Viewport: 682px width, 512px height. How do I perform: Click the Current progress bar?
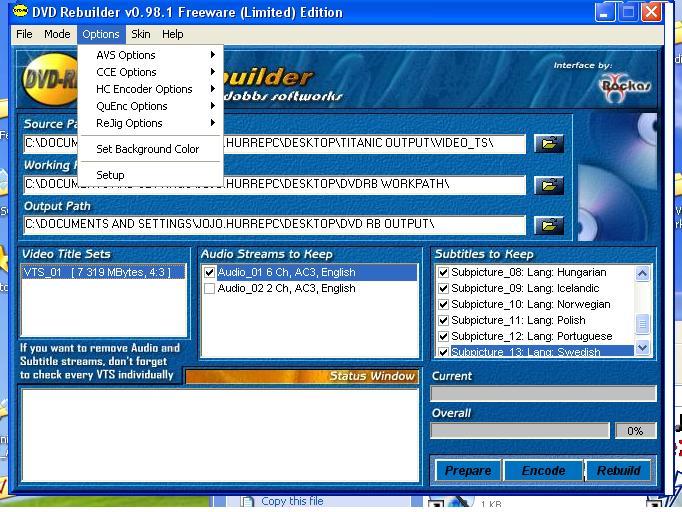click(x=543, y=393)
